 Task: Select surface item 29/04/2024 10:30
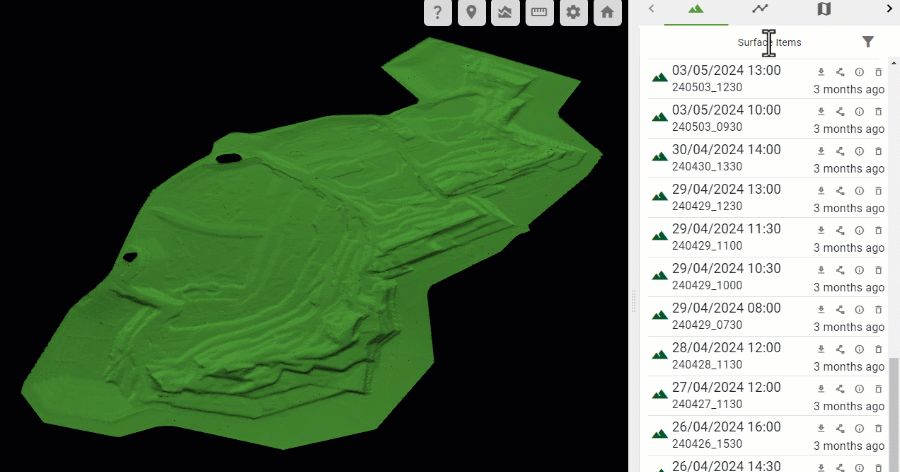tap(767, 277)
